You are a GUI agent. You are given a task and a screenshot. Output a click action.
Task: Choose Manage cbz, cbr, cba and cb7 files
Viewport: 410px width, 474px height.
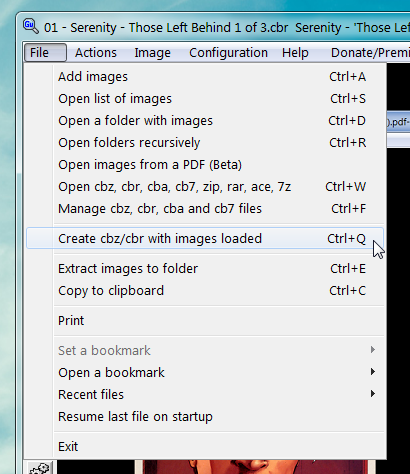(205, 209)
